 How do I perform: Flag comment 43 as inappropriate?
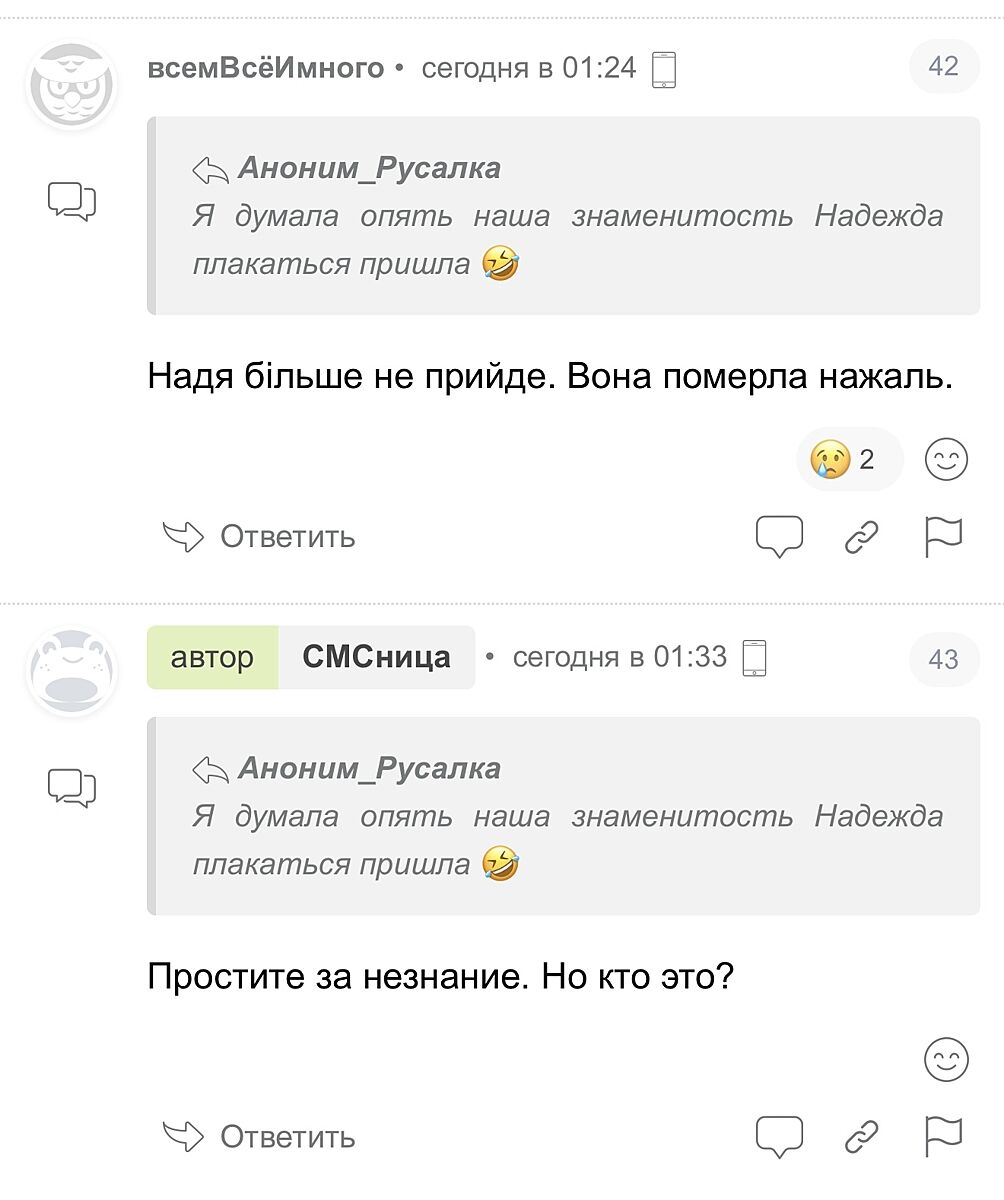point(943,1137)
